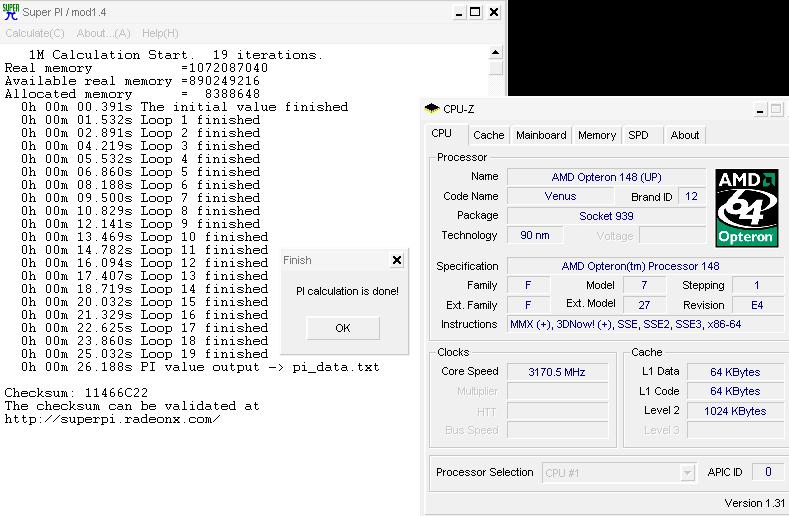Click the CPU-Z chip icon in title bar
The image size is (789, 516).
[x=432, y=108]
